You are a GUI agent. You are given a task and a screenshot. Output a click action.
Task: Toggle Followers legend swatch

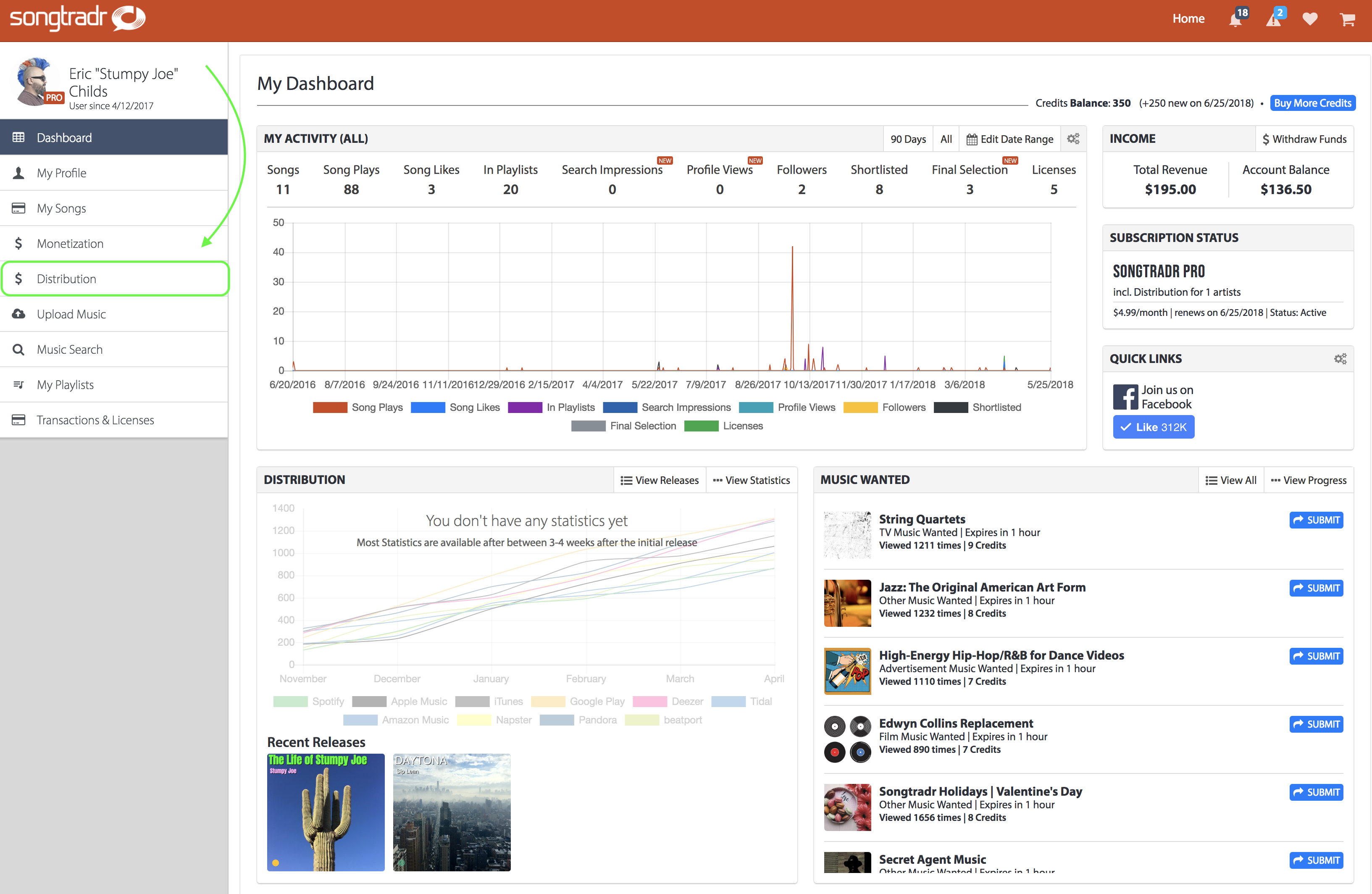[860, 408]
